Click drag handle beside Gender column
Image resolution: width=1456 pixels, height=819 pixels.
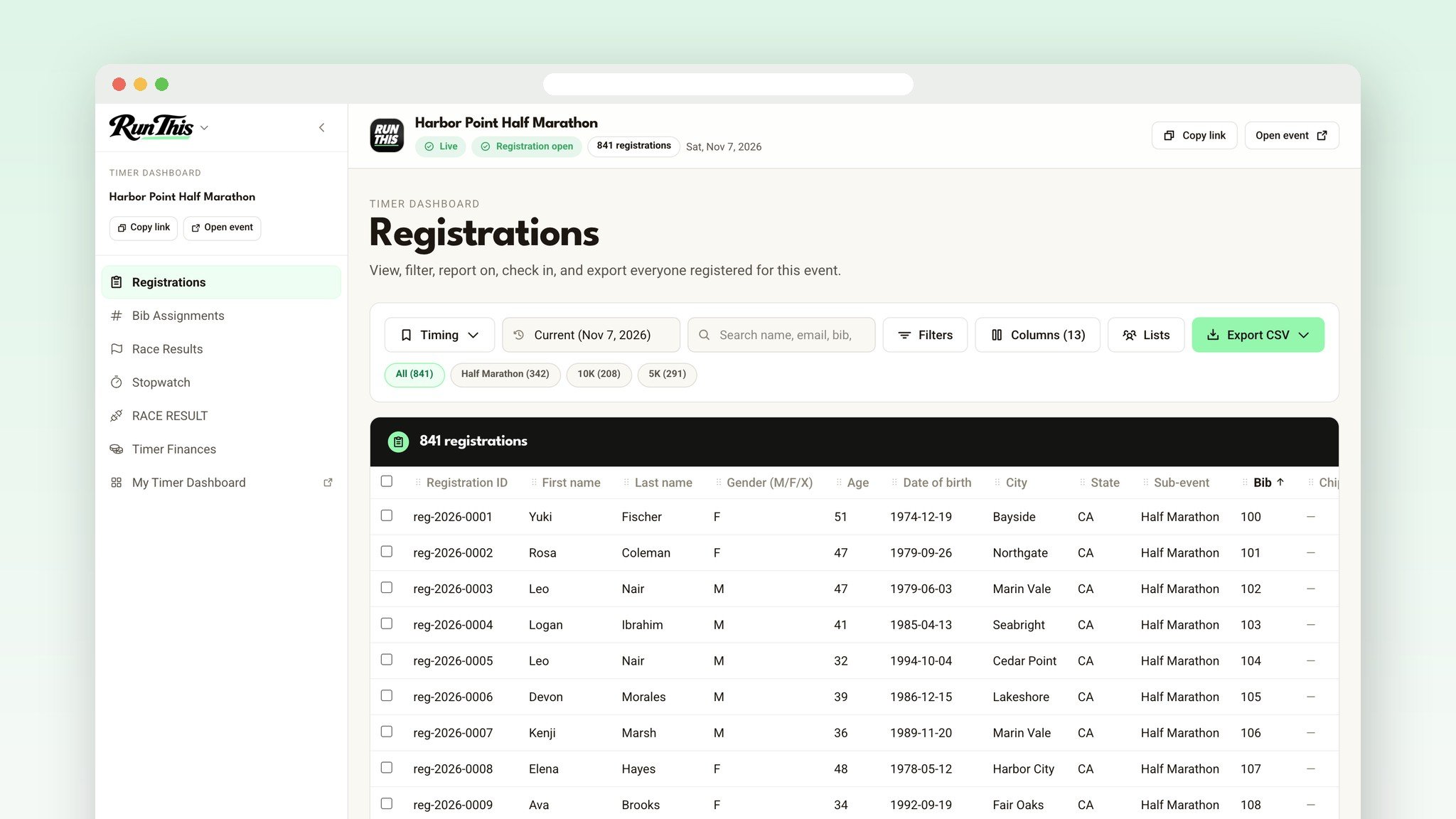coord(719,483)
